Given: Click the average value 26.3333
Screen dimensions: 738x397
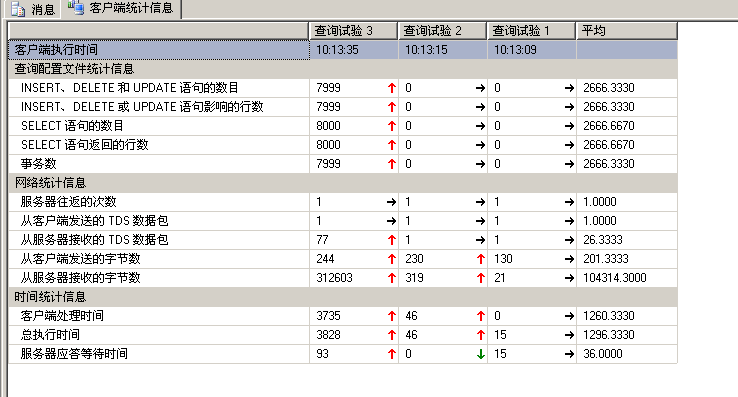Looking at the screenshot, I should tap(602, 240).
